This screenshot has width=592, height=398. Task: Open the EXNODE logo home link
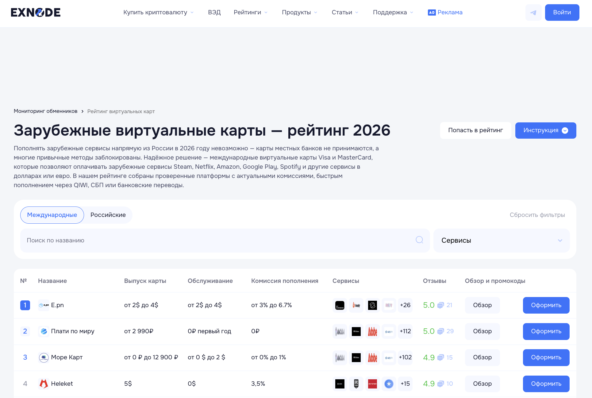pos(35,12)
